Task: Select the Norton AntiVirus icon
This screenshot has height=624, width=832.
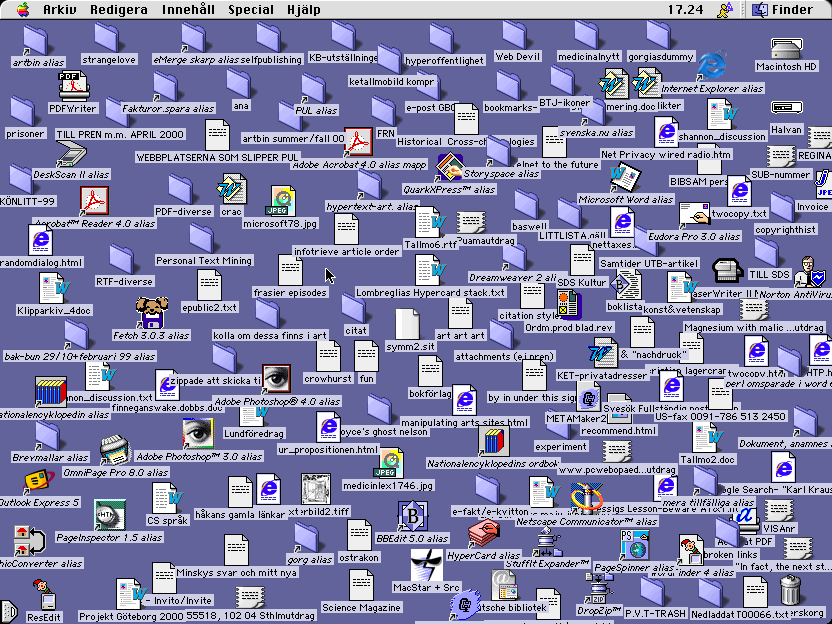Action: (x=810, y=272)
